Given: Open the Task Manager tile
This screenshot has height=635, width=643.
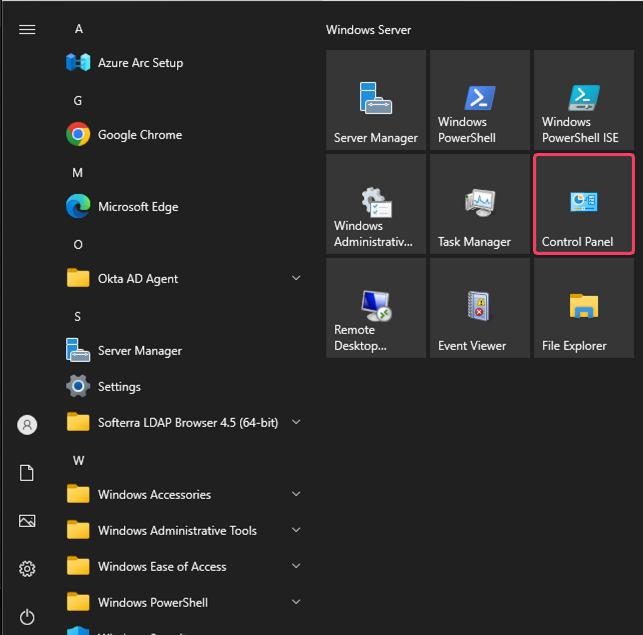Looking at the screenshot, I should pyautogui.click(x=480, y=204).
